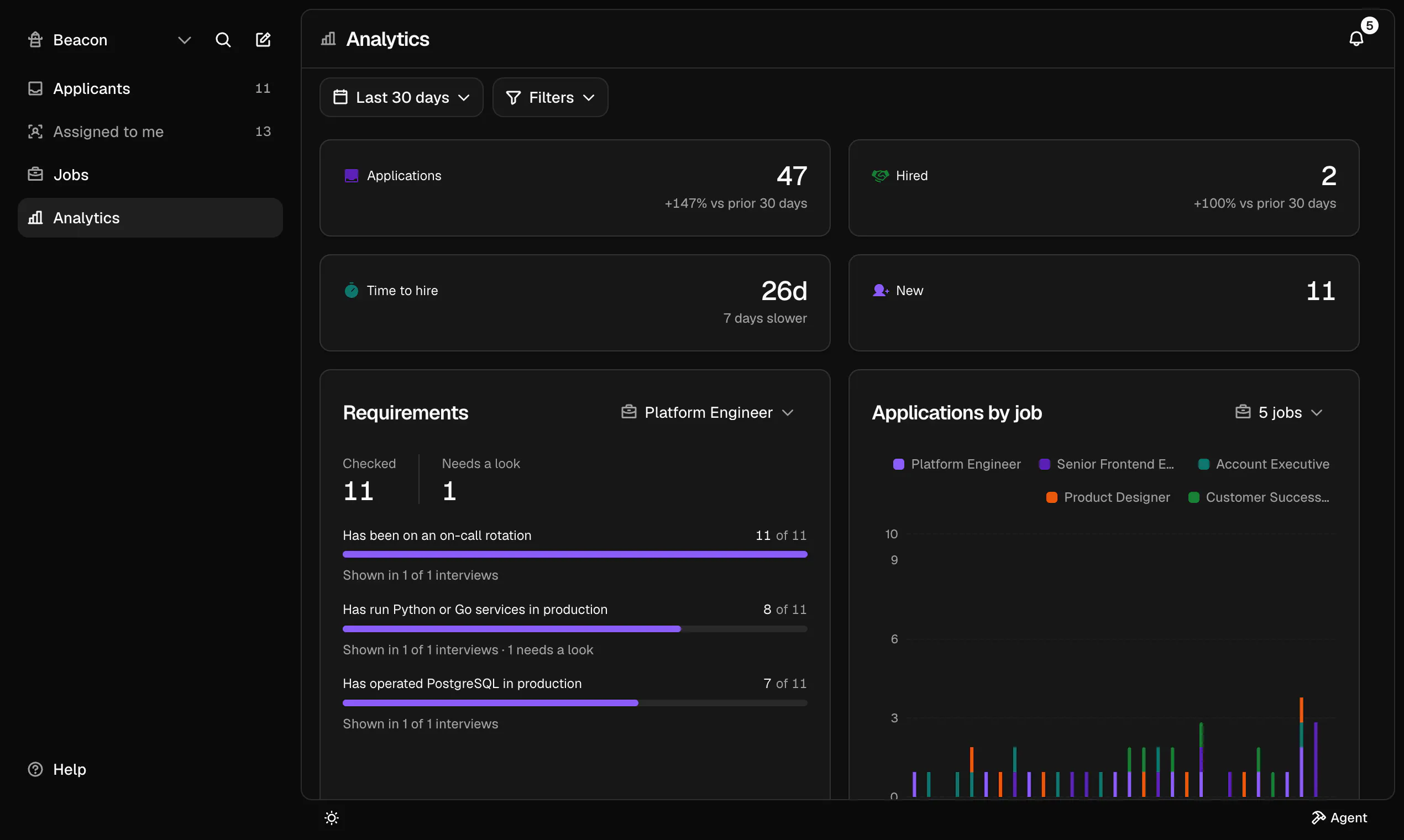Expand the Last 30 days dropdown
This screenshot has width=1404, height=840.
coord(401,97)
